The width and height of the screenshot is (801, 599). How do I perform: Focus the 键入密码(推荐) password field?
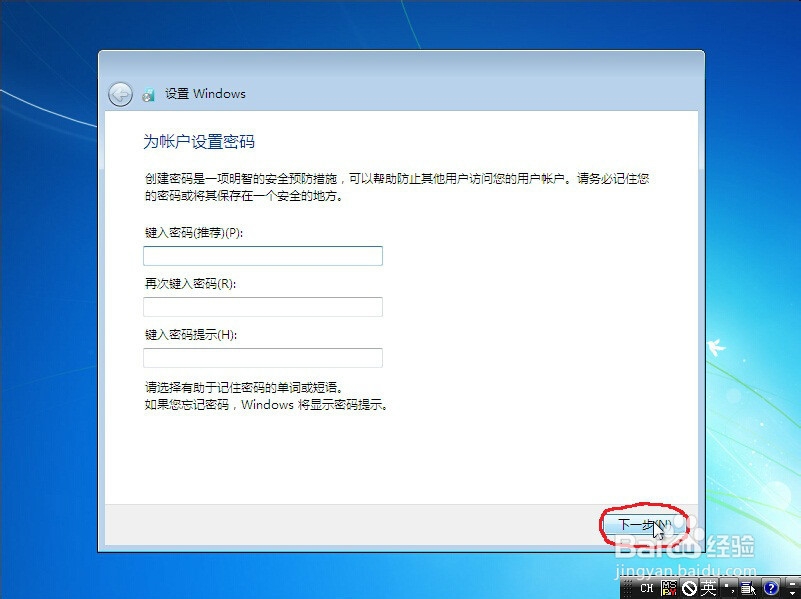[x=263, y=256]
